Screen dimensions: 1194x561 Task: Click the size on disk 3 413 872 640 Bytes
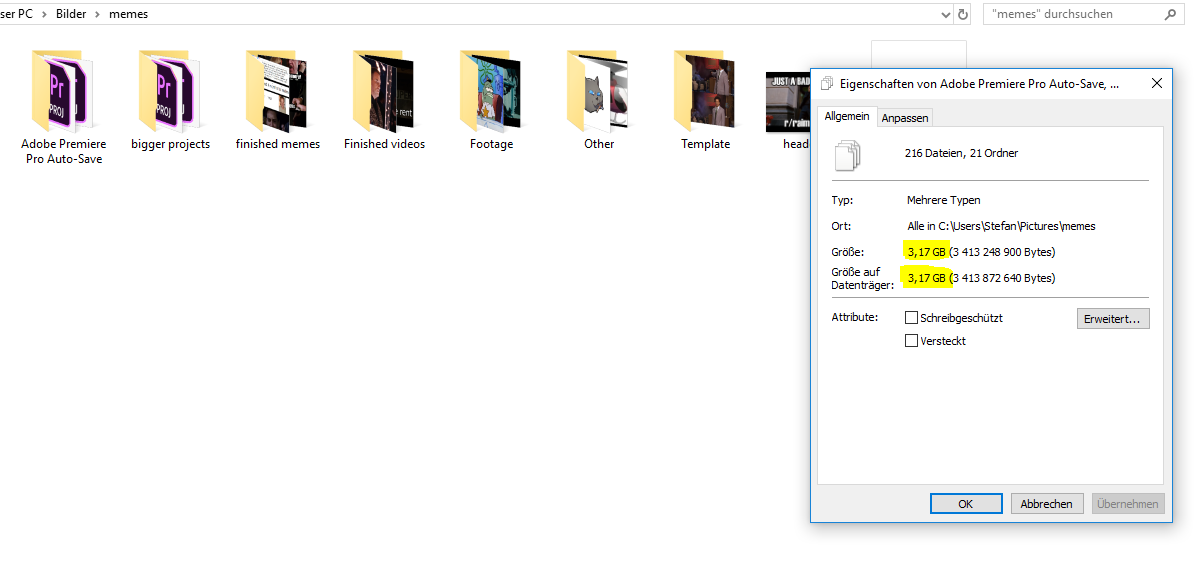(x=1002, y=278)
